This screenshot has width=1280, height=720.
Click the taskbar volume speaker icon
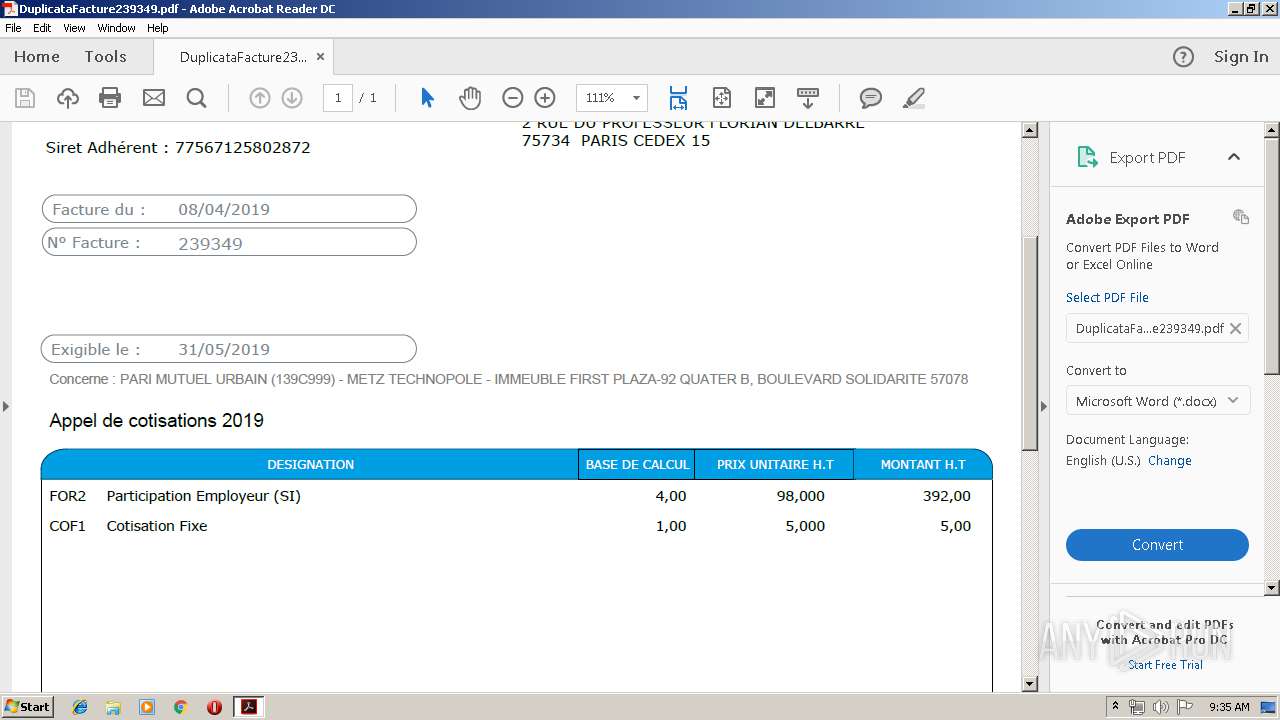(1160, 707)
